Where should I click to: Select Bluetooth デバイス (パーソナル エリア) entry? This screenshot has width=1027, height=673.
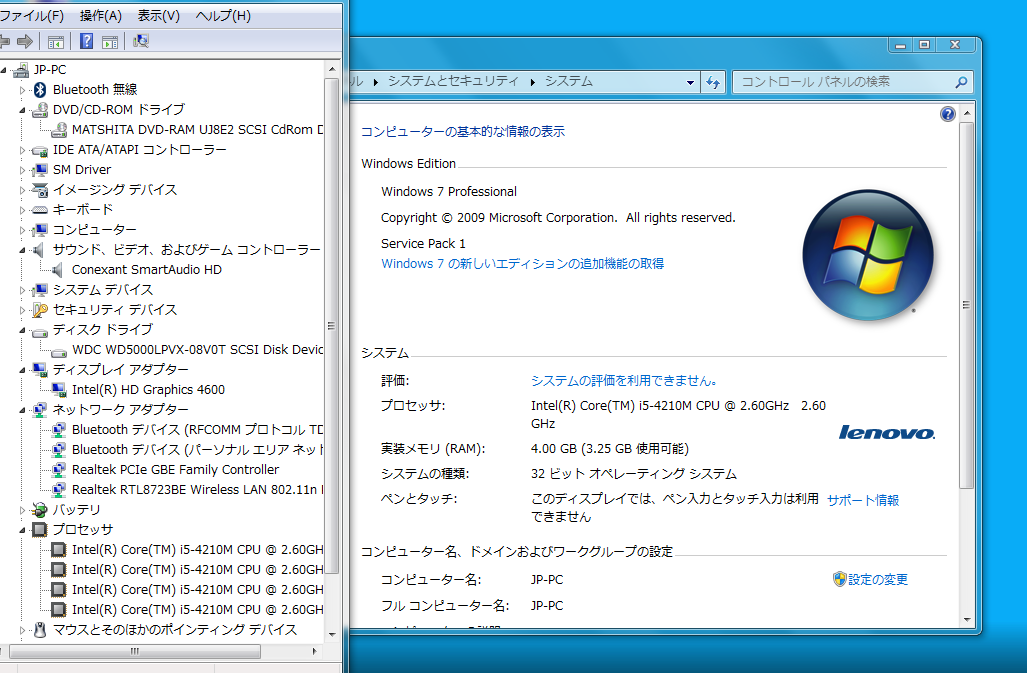point(197,450)
